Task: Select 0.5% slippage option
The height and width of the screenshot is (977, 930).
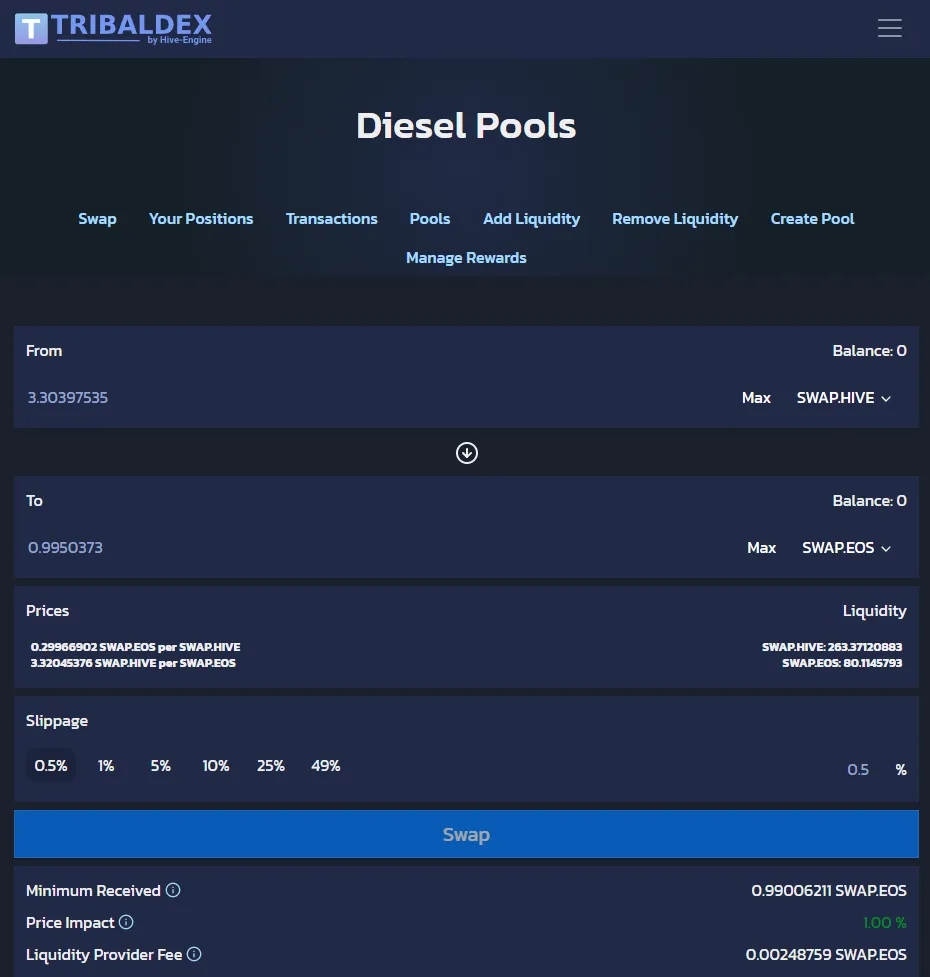Action: pyautogui.click(x=51, y=766)
